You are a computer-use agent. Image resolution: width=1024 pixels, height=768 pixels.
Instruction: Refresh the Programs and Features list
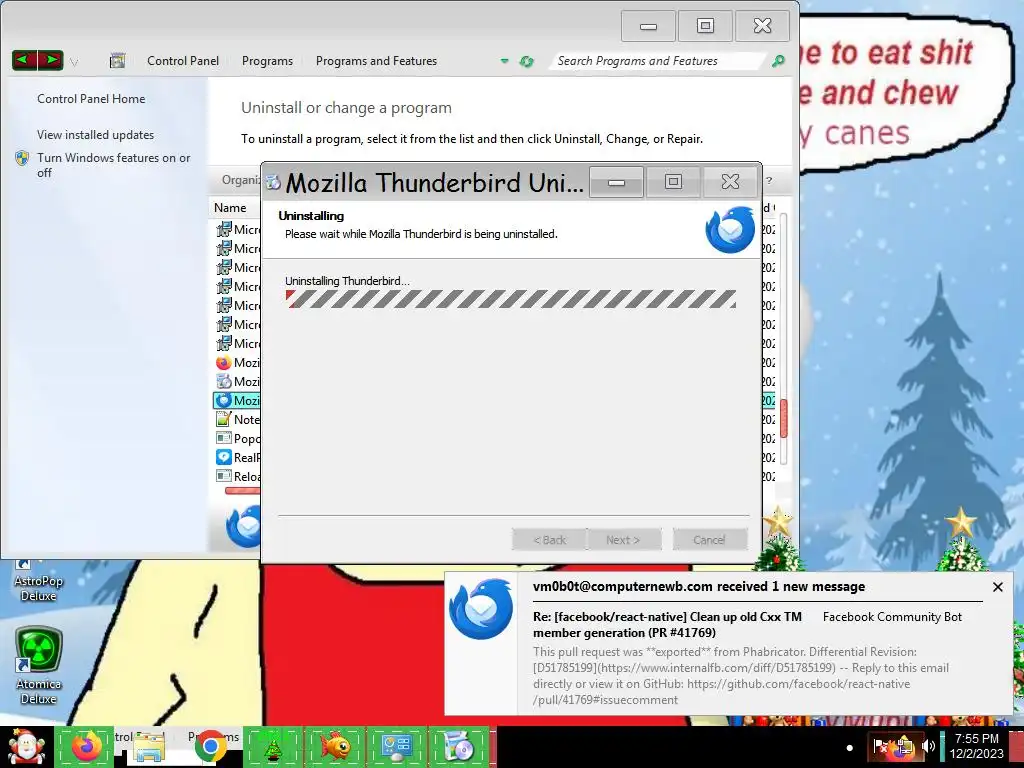526,61
